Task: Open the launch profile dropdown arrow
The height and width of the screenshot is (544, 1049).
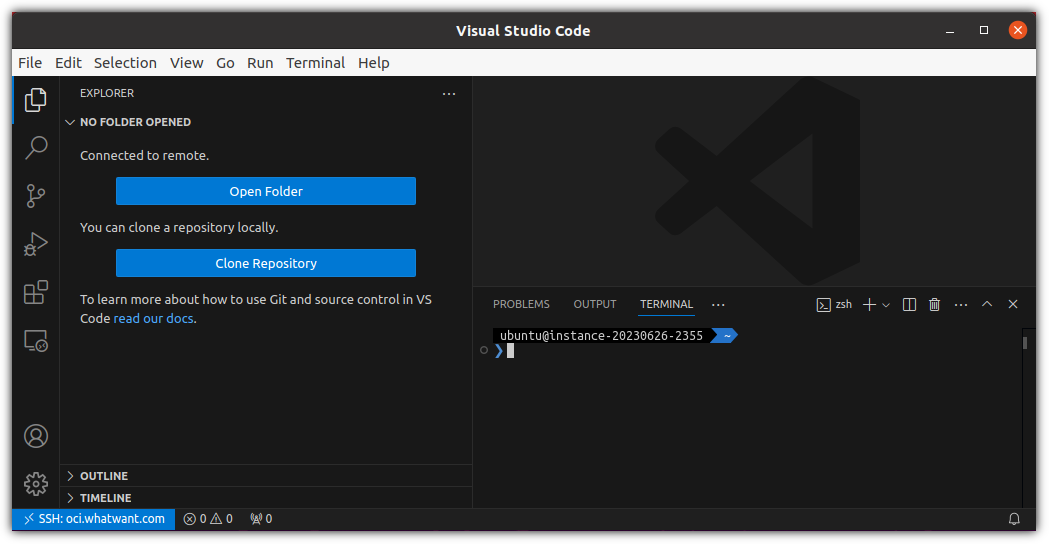Action: click(886, 305)
